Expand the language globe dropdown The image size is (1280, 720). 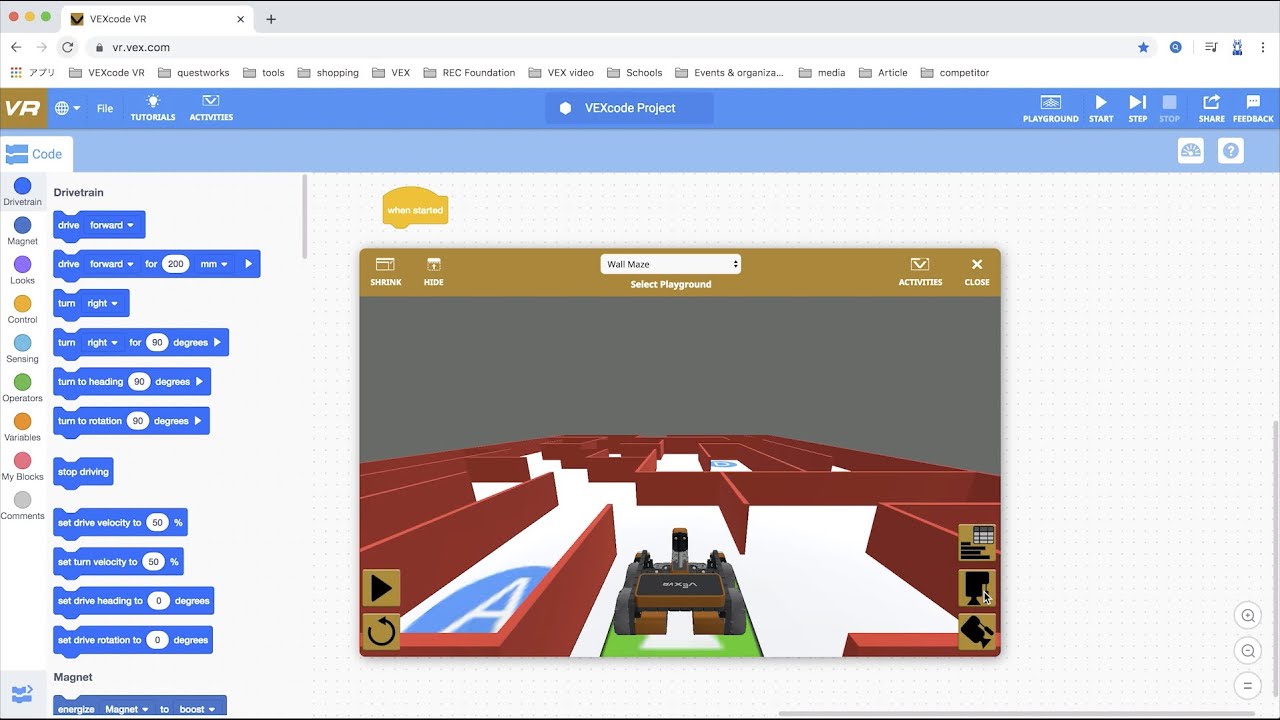[x=67, y=108]
